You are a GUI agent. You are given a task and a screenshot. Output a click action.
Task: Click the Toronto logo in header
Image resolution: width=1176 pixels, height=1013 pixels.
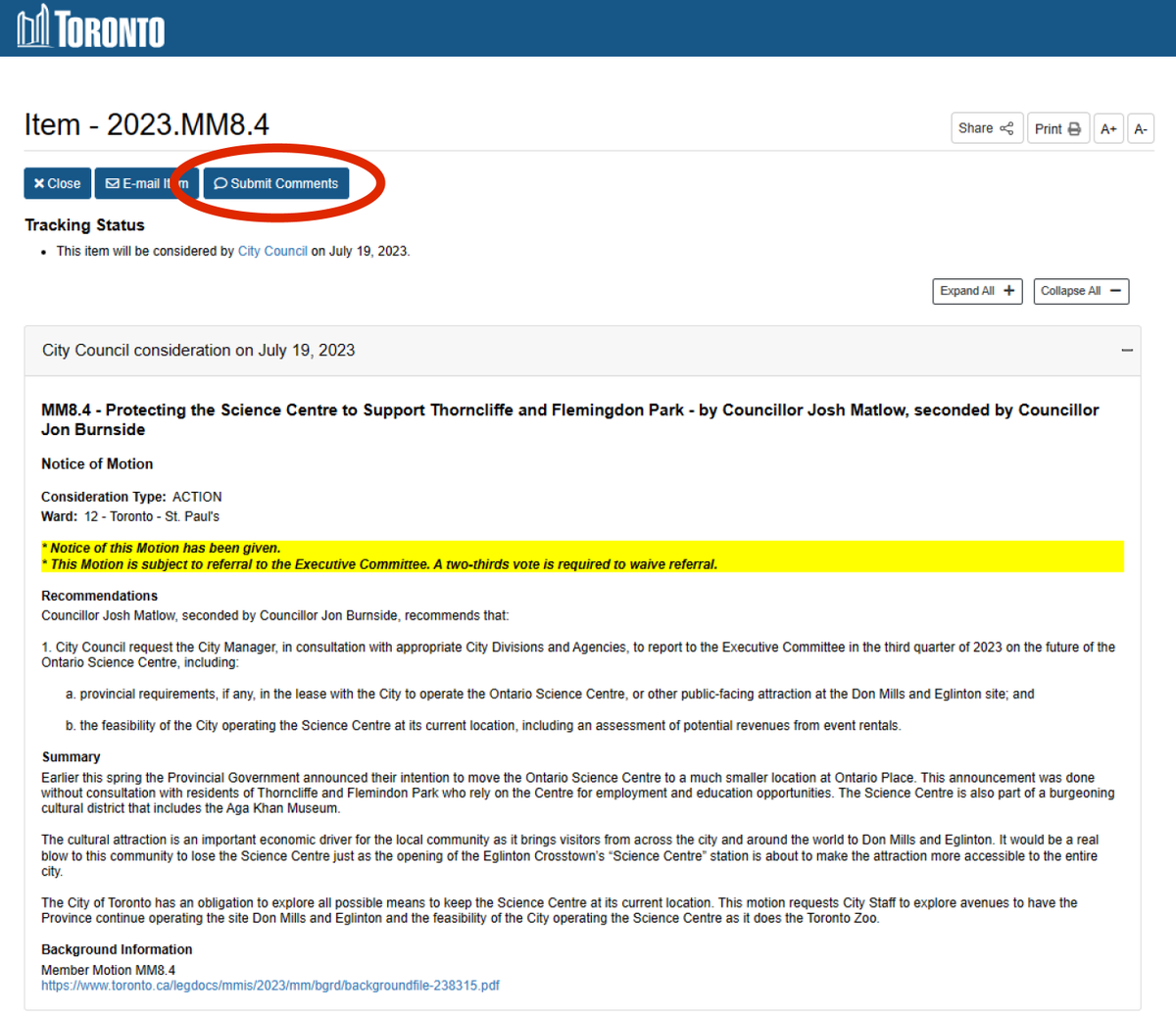click(x=90, y=27)
